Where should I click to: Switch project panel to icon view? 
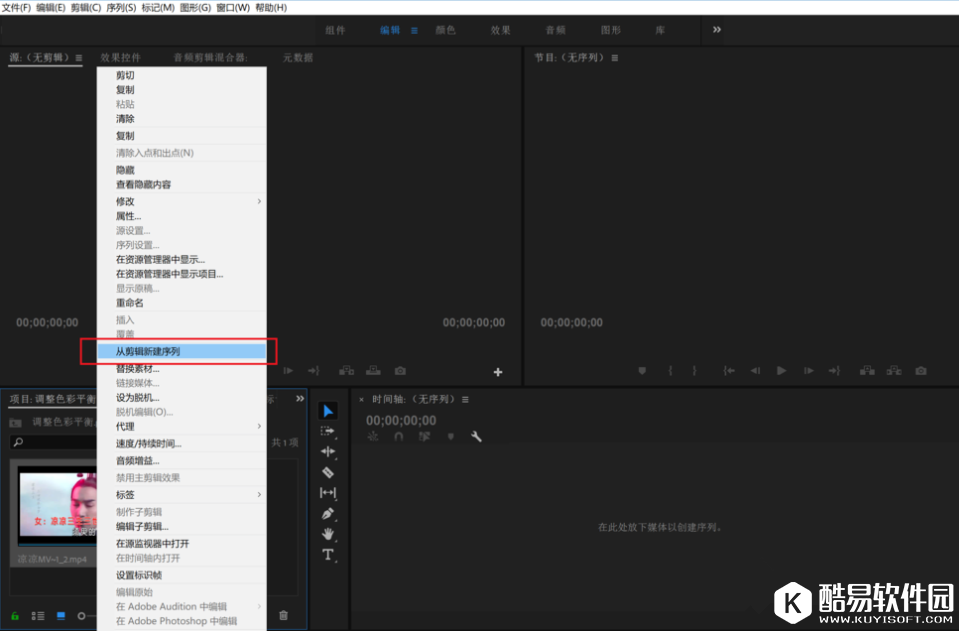pos(60,616)
